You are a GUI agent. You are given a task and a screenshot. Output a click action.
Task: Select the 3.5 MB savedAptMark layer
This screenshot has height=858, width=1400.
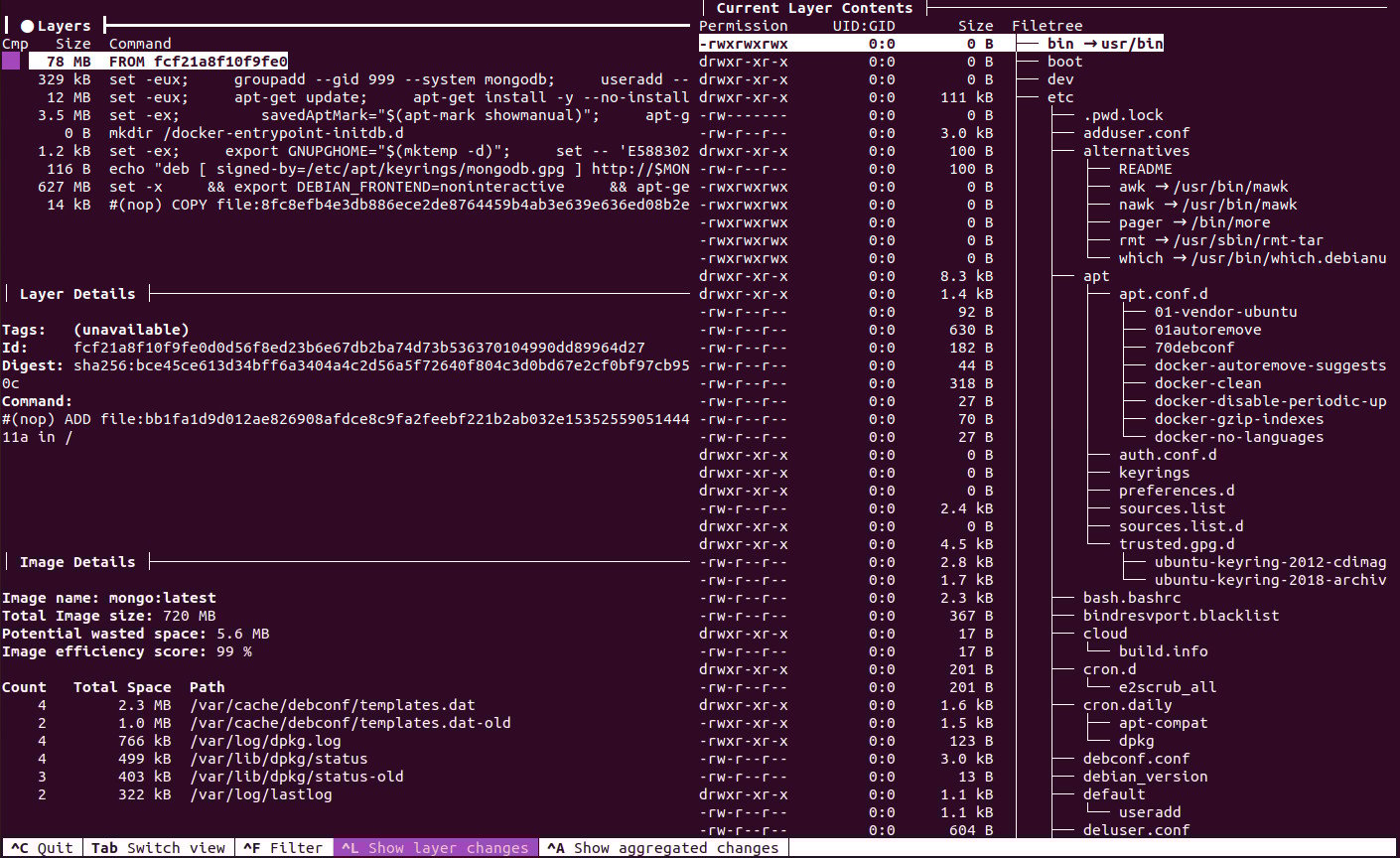click(362, 115)
